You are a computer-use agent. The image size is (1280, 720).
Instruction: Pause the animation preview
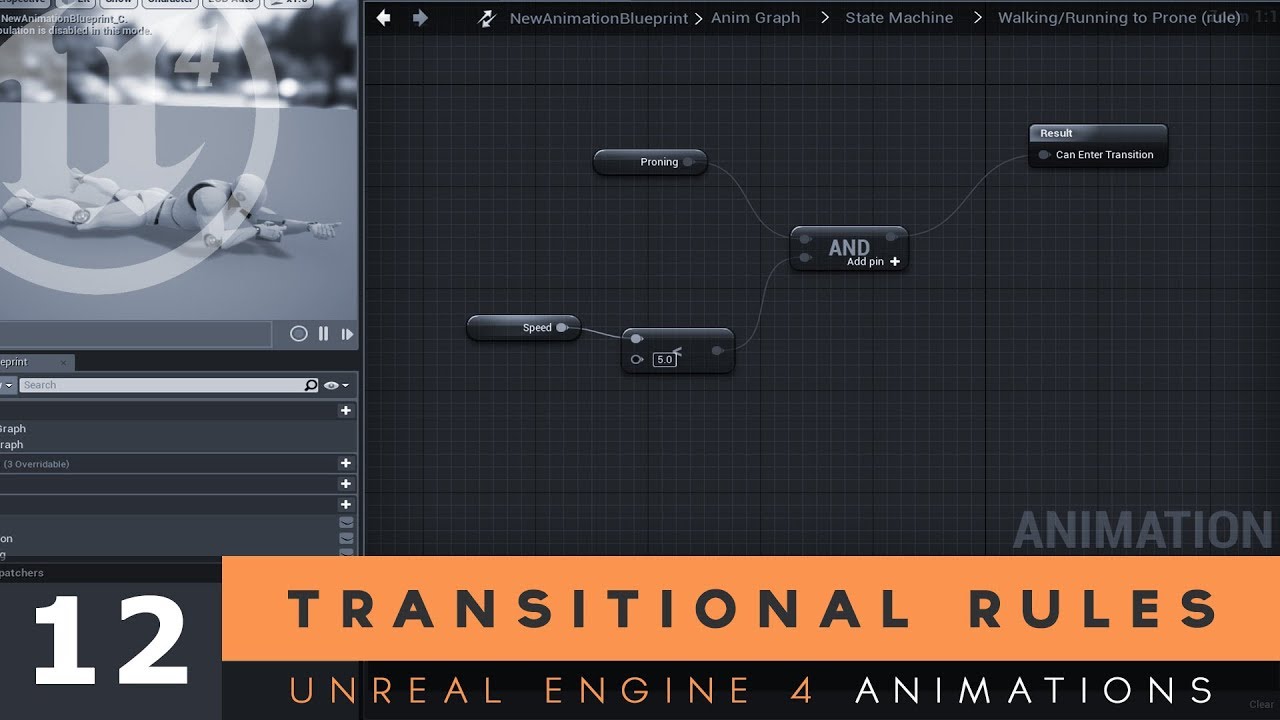coord(323,334)
